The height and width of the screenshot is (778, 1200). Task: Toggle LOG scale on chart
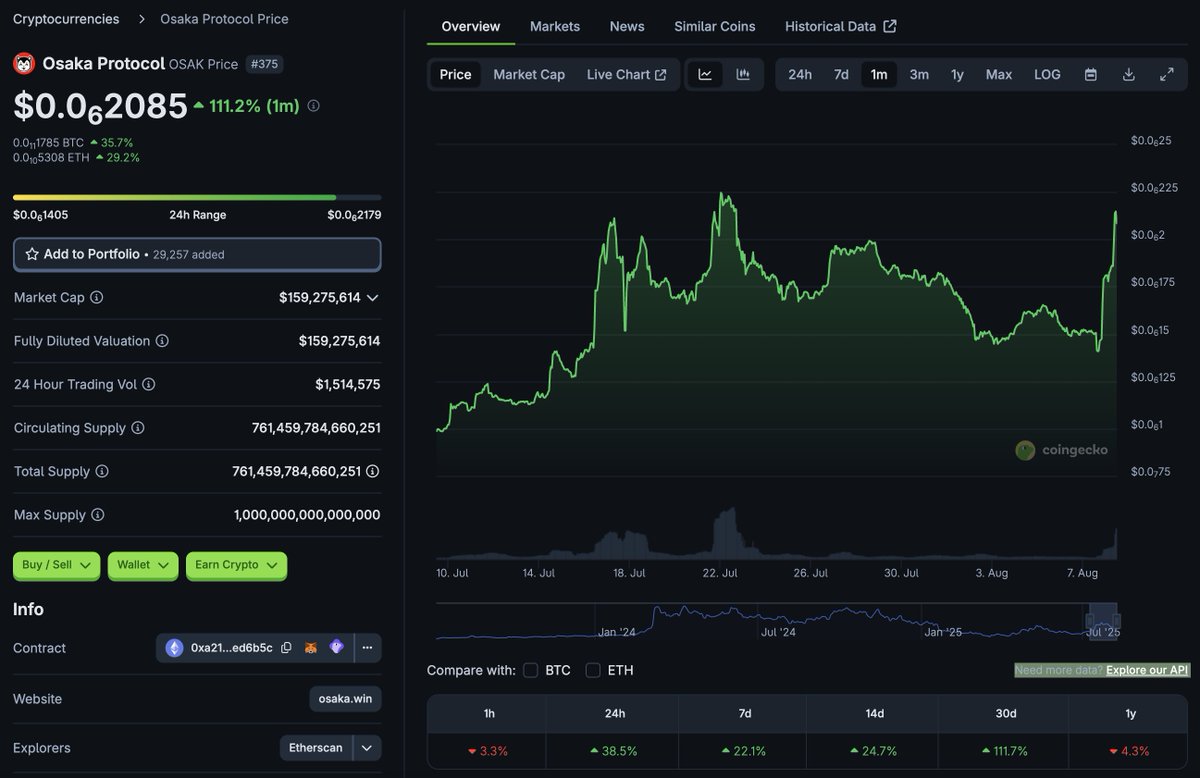click(1047, 75)
